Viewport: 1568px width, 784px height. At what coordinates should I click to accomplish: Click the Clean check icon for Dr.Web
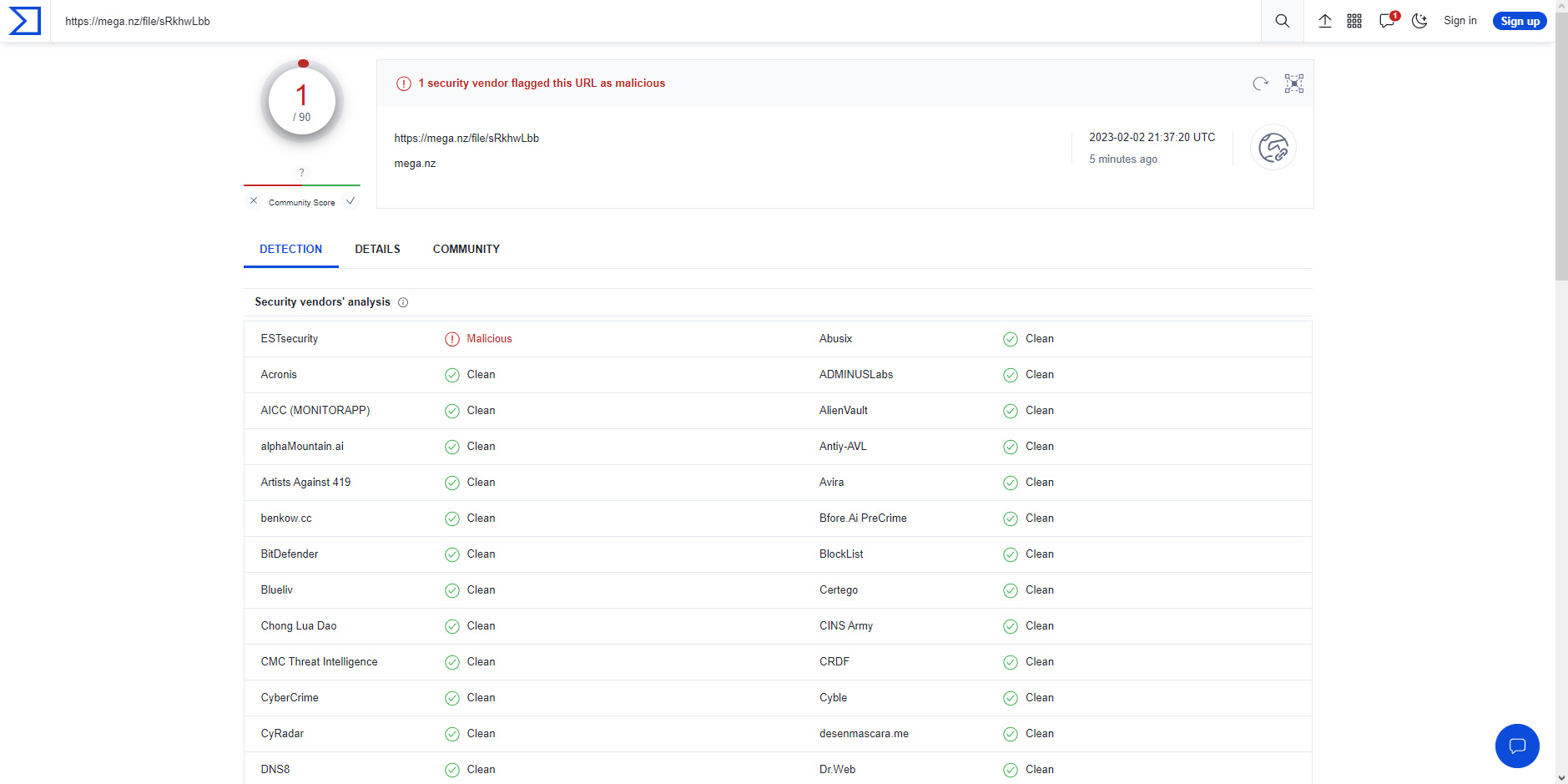point(1011,770)
